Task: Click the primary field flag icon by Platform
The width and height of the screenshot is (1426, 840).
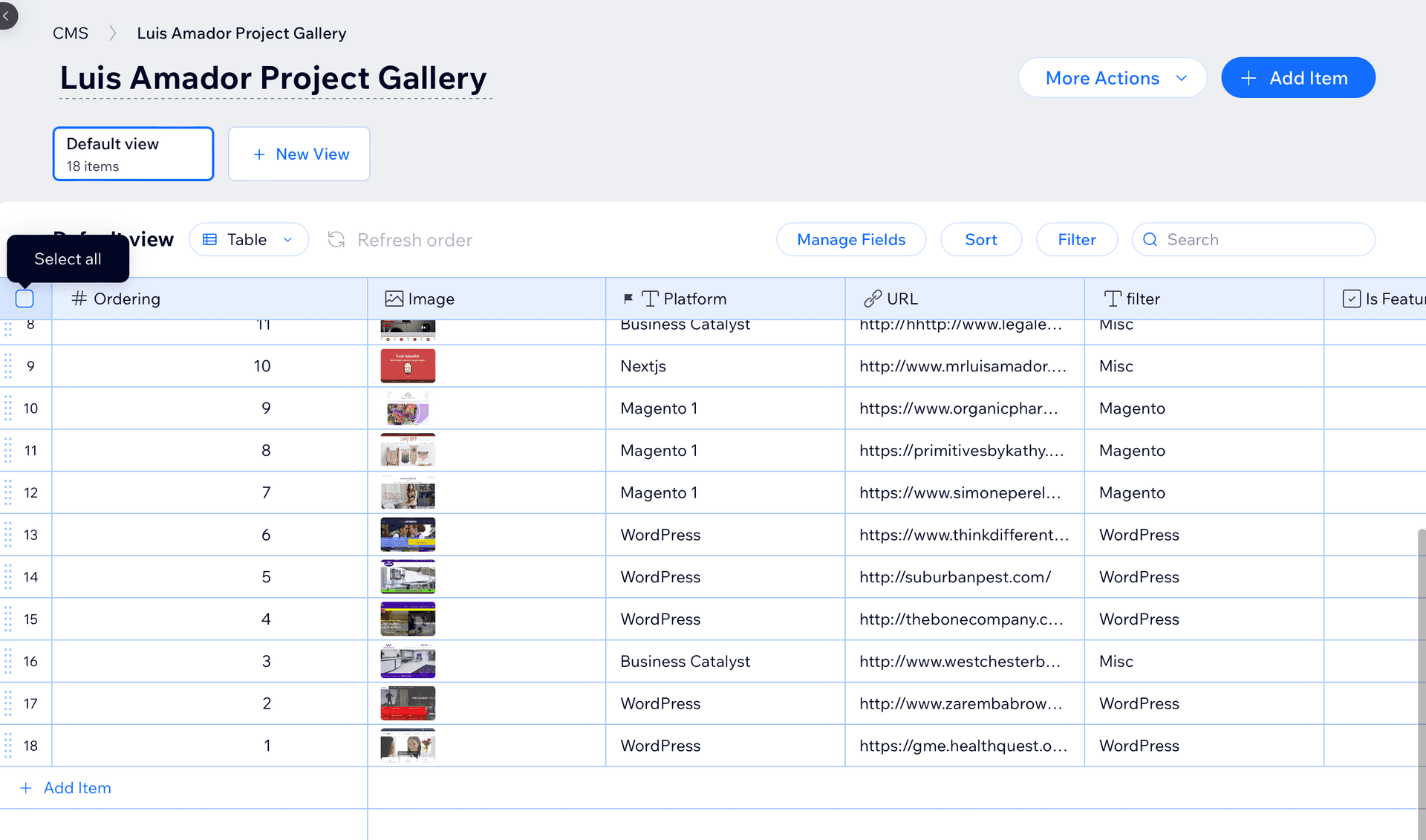Action: point(628,299)
